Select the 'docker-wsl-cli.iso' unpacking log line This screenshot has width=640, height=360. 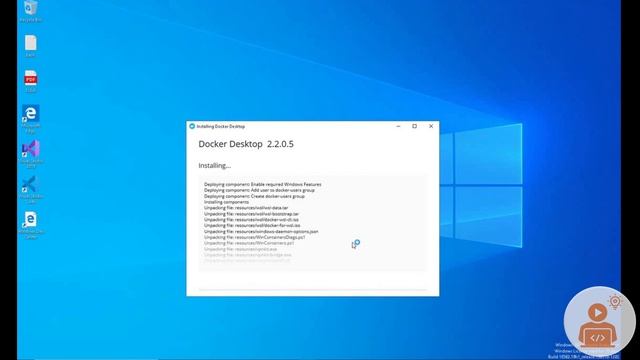point(251,220)
